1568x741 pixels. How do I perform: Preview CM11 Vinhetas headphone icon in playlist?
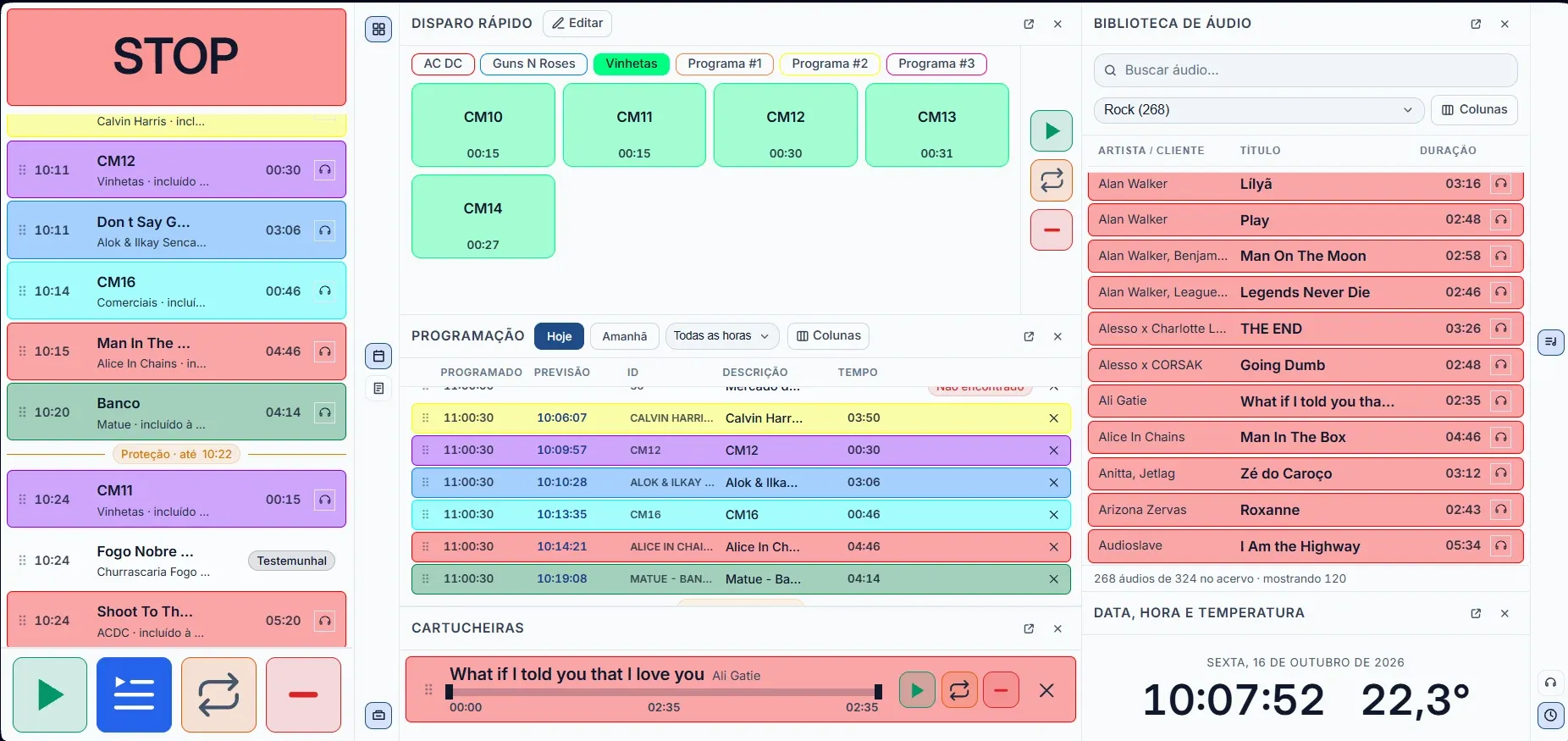(325, 500)
